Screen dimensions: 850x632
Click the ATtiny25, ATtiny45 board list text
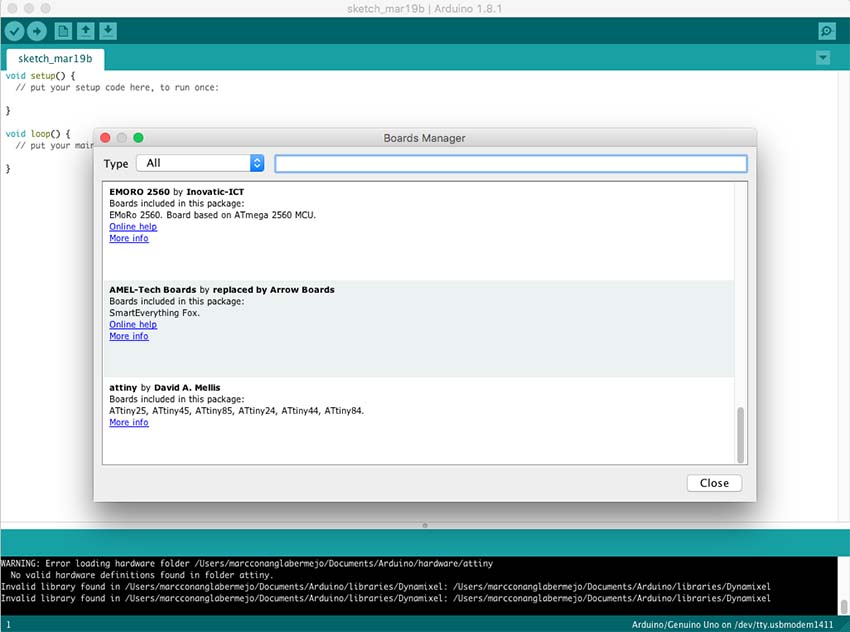pyautogui.click(x=236, y=411)
